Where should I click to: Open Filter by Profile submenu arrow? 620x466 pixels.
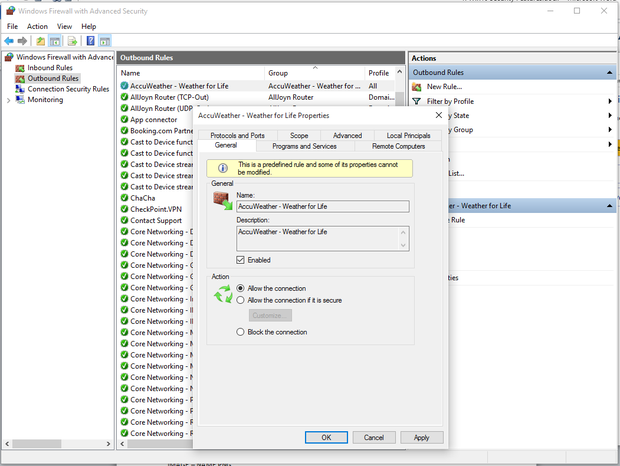pos(610,101)
